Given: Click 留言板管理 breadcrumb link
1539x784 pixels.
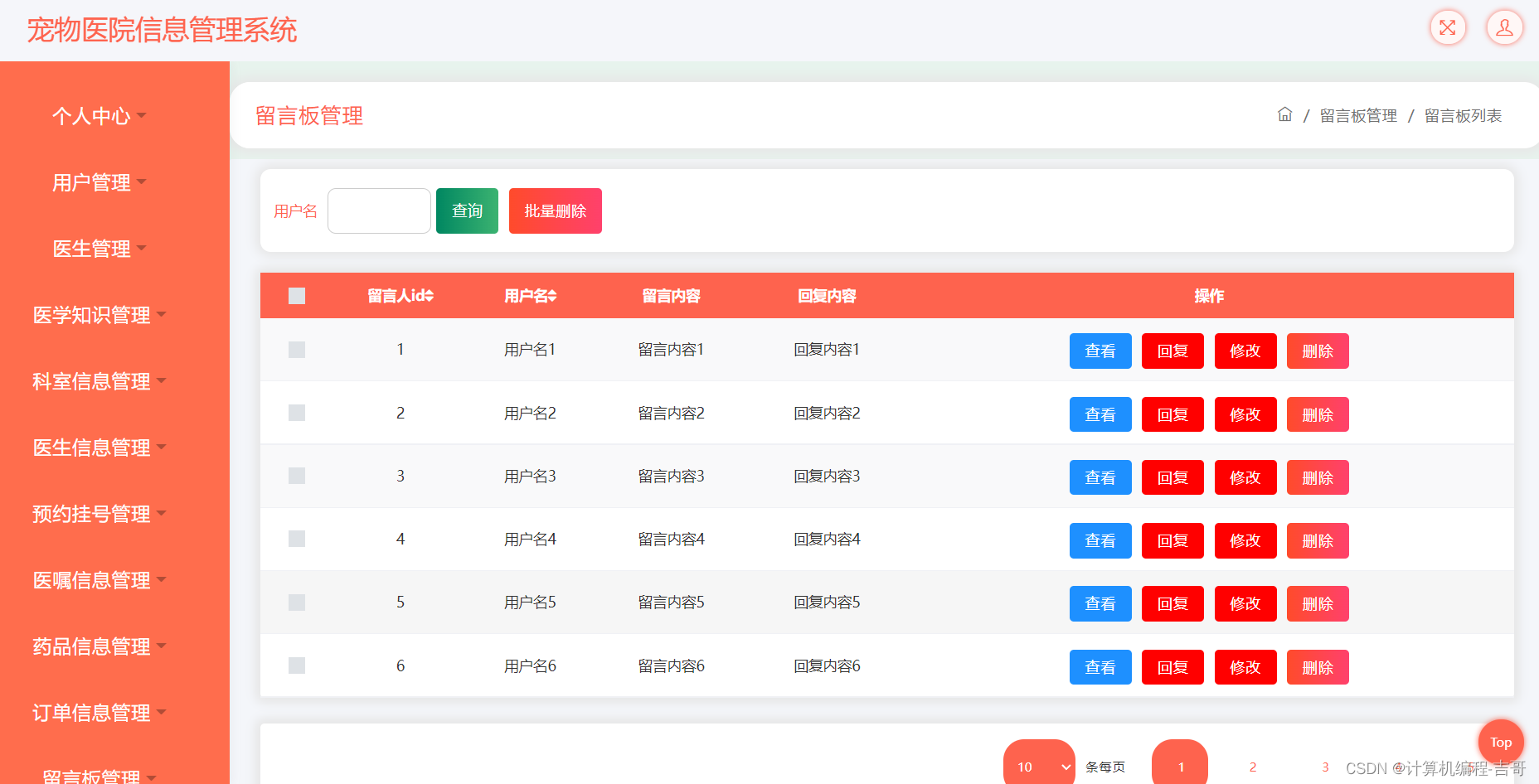Looking at the screenshot, I should (1358, 116).
